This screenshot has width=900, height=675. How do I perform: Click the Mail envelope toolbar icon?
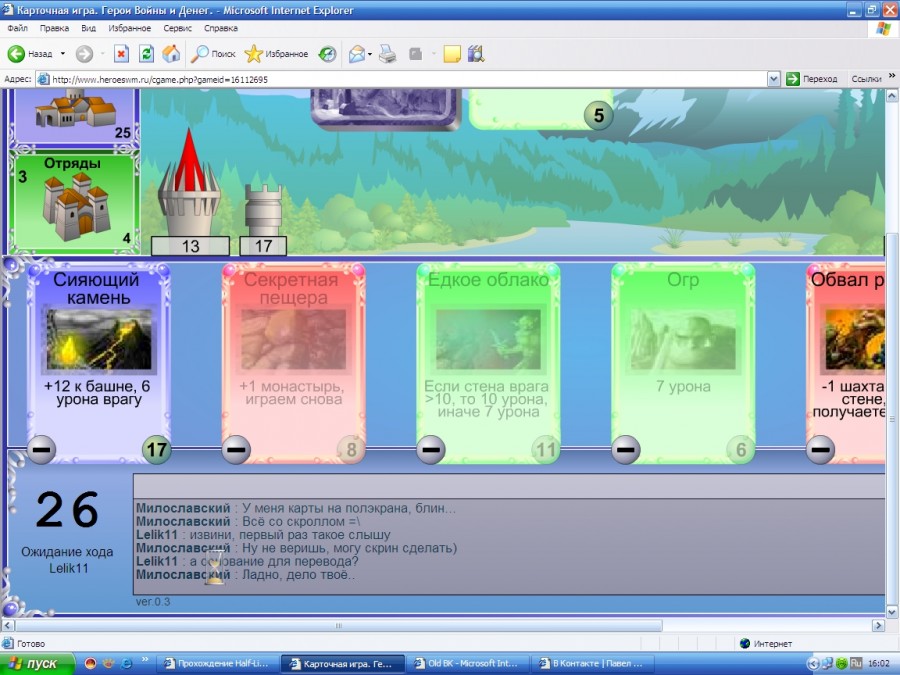pyautogui.click(x=356, y=54)
